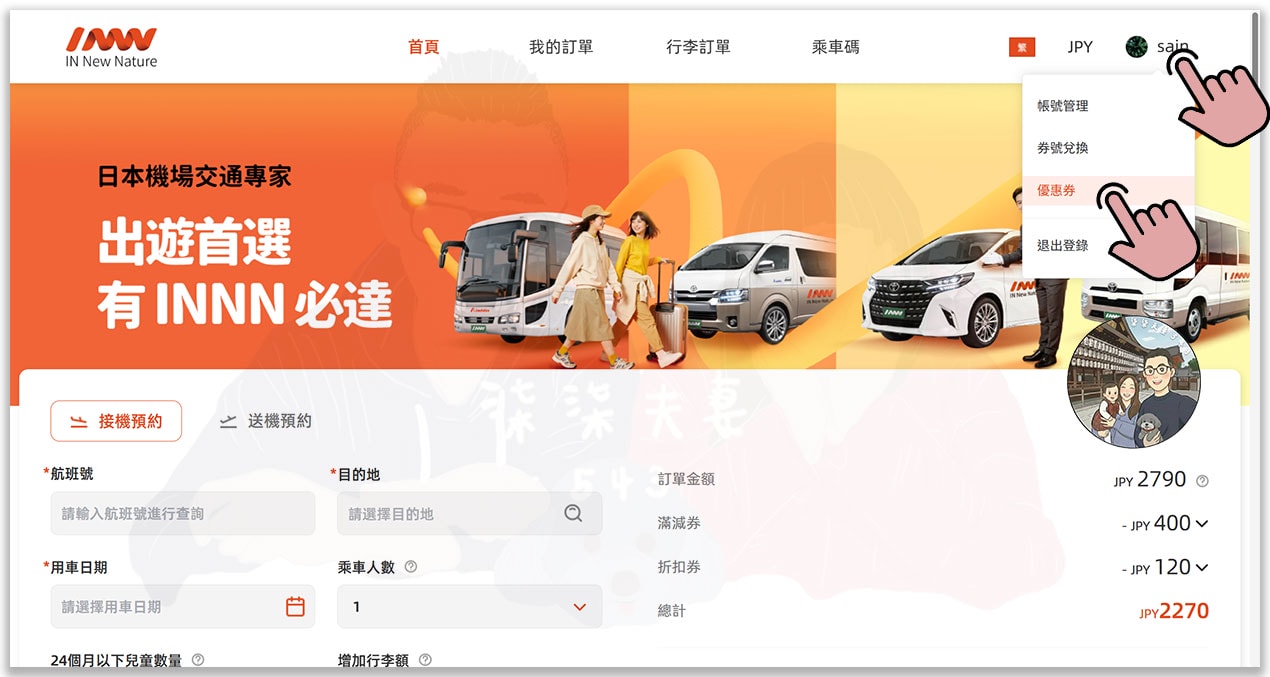
Task: Click the search icon in the destination field
Action: point(573,513)
